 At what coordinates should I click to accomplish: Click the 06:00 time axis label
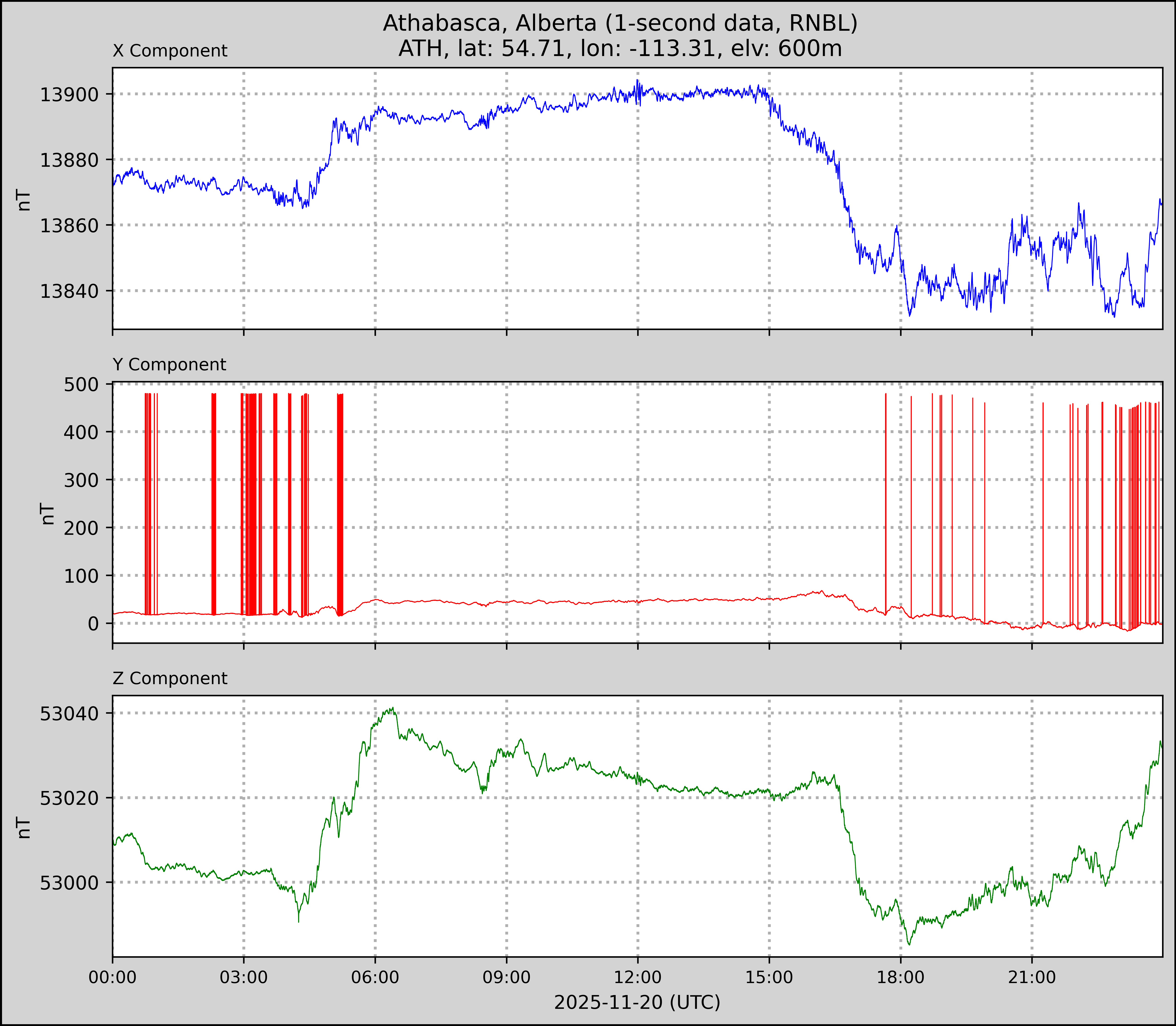point(375,977)
